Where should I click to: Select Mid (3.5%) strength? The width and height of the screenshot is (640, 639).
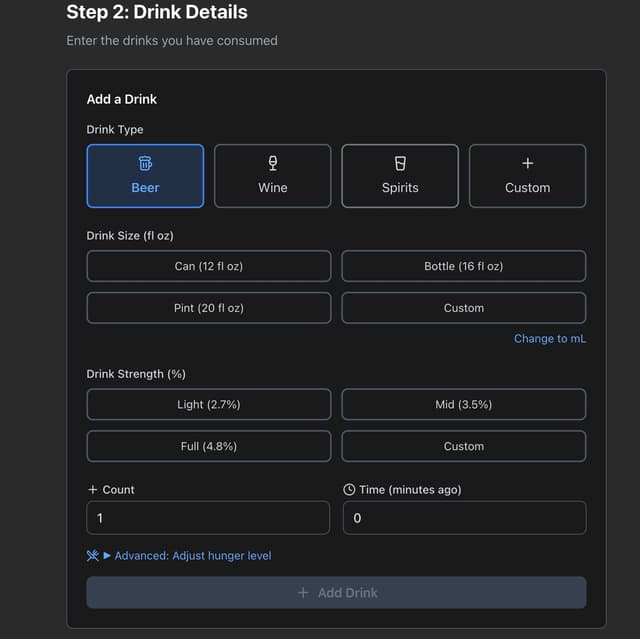click(464, 404)
